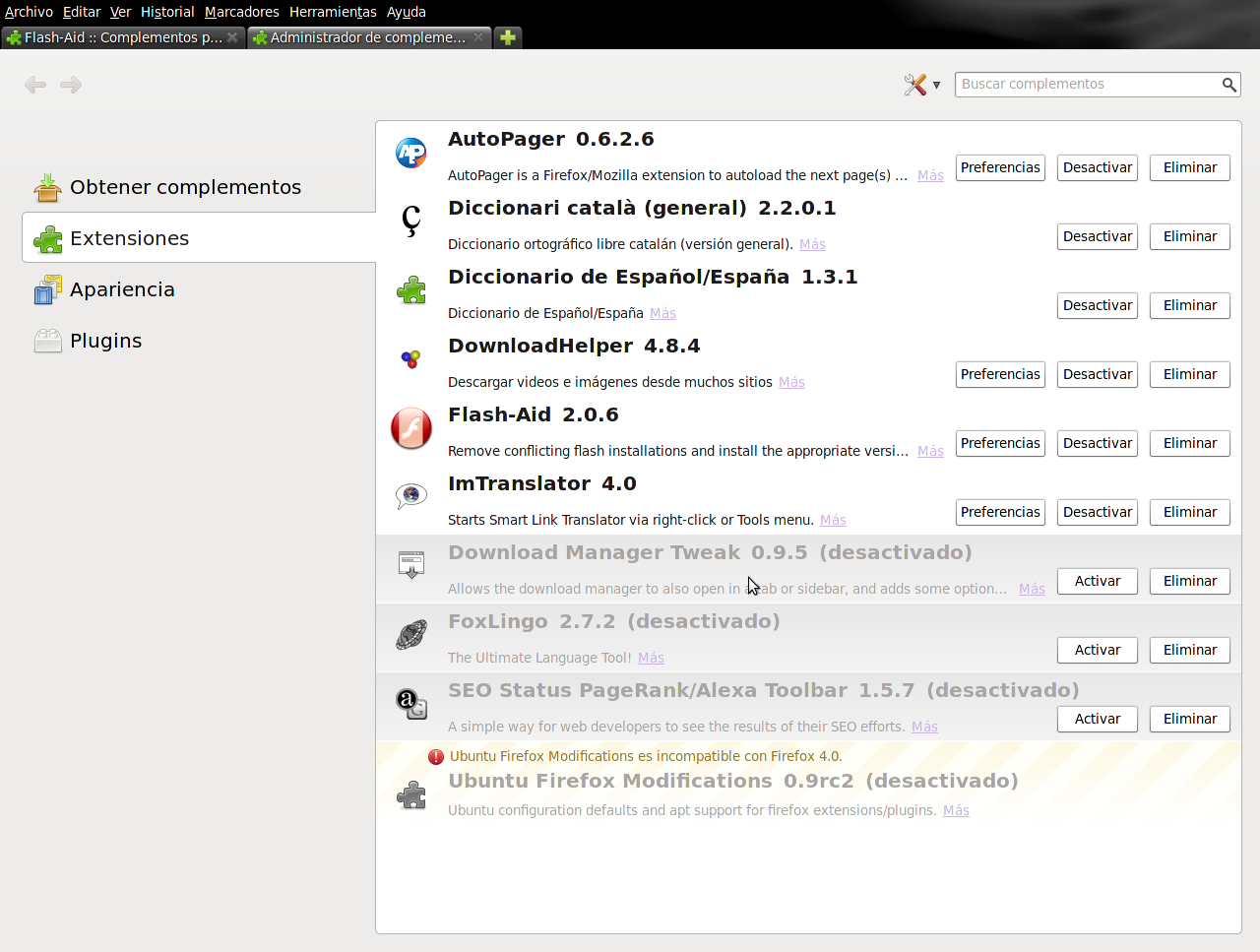Desactivar Diccionari català

pos(1098,236)
